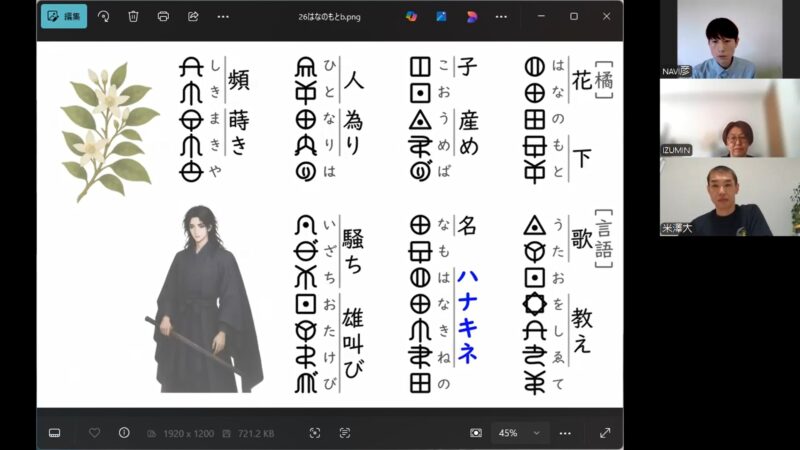This screenshot has height=450, width=800.
Task: Click the flower illustration
Action: click(109, 131)
